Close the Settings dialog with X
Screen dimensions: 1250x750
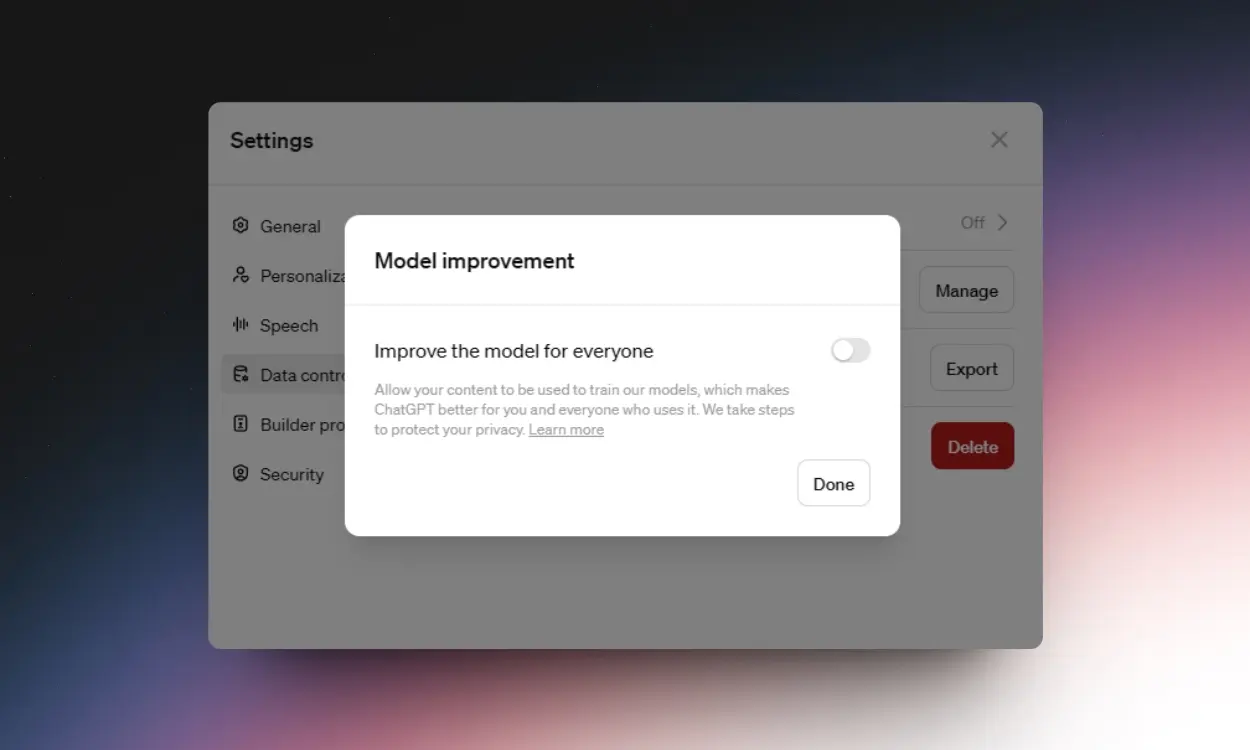point(999,140)
